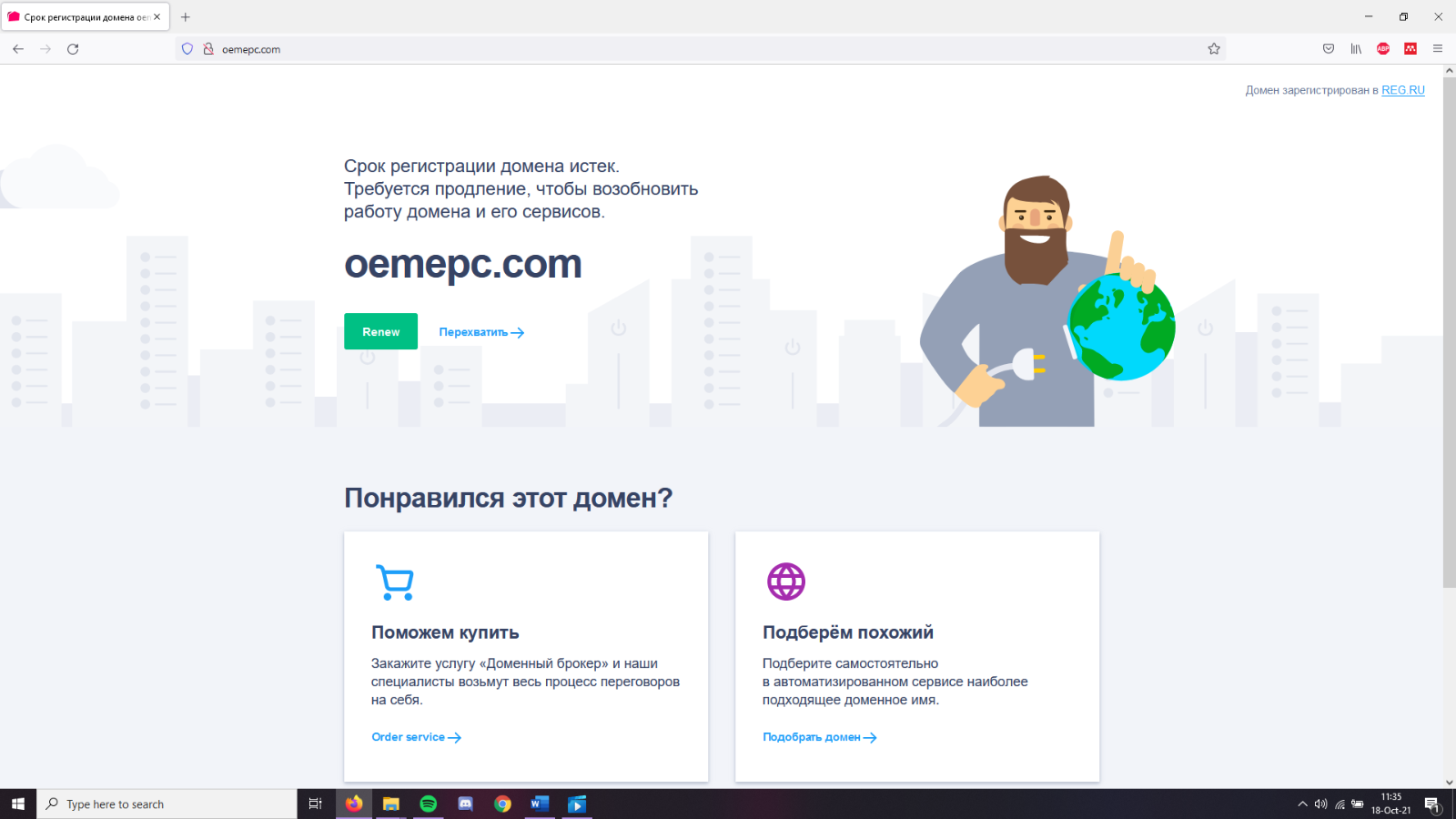
Task: Click the scrollbar down arrow
Action: (1449, 782)
